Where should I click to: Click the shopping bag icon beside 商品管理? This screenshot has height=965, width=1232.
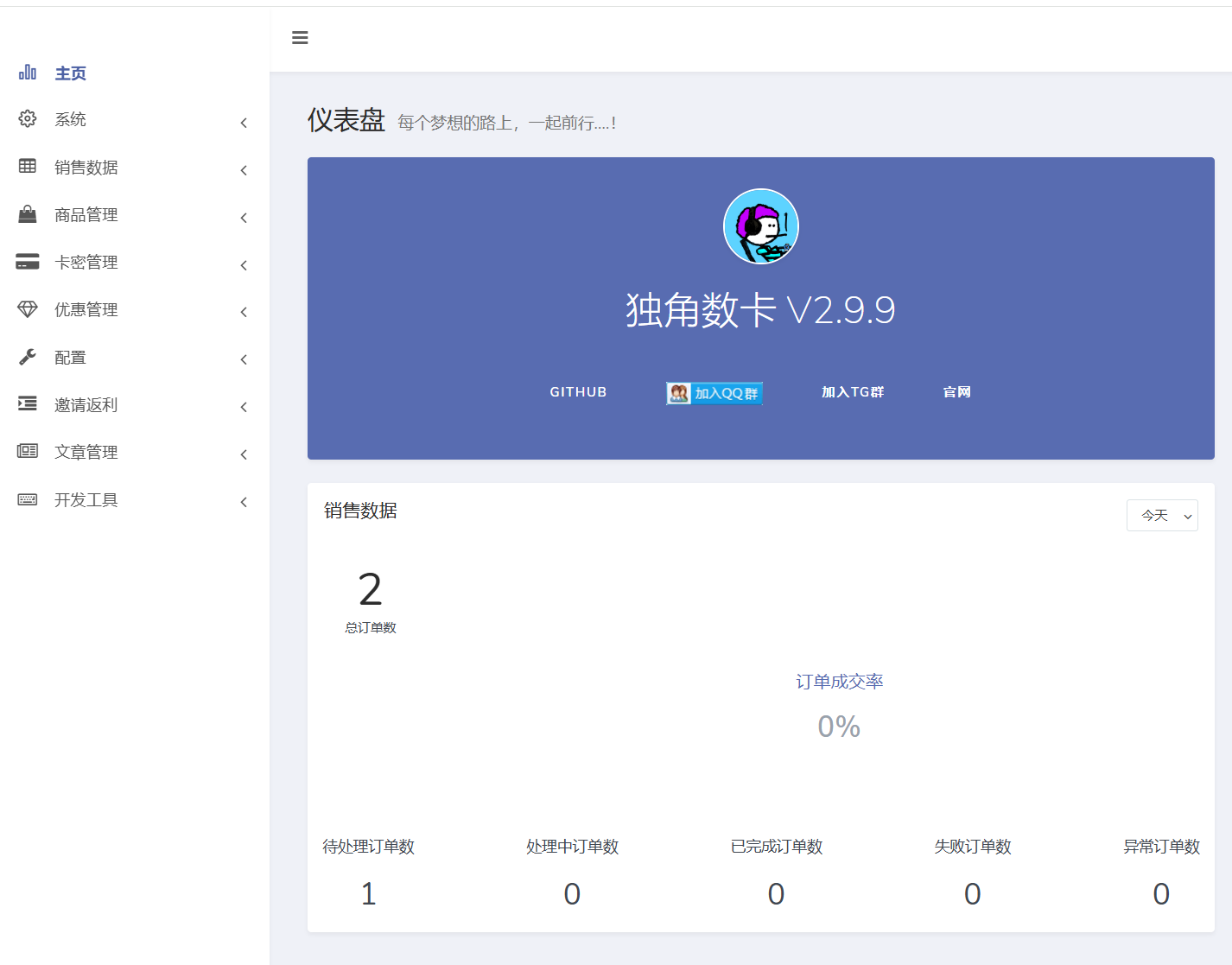(x=28, y=214)
